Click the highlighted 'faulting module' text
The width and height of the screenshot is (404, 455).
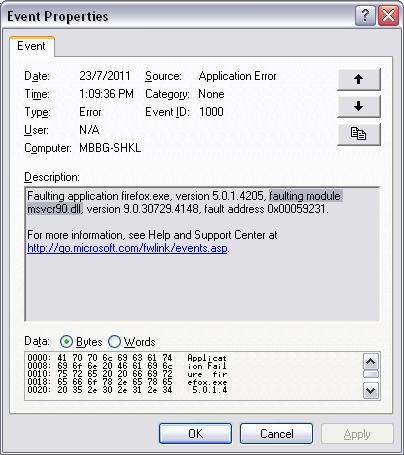point(305,196)
